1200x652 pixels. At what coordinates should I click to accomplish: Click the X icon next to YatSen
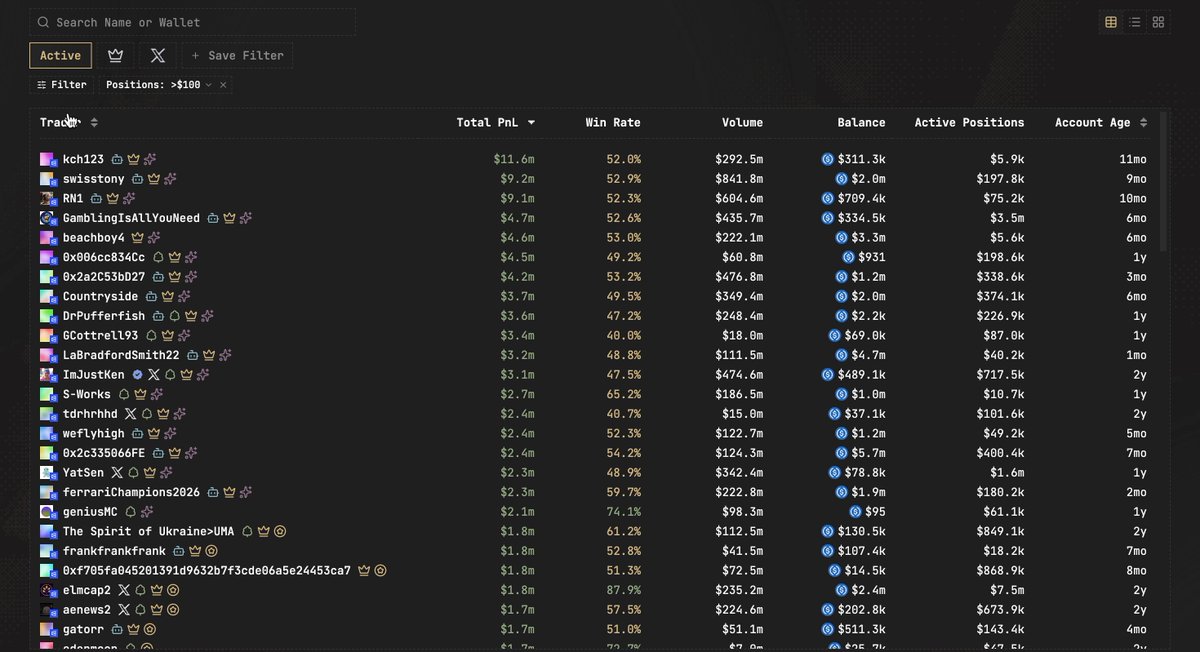coord(117,472)
